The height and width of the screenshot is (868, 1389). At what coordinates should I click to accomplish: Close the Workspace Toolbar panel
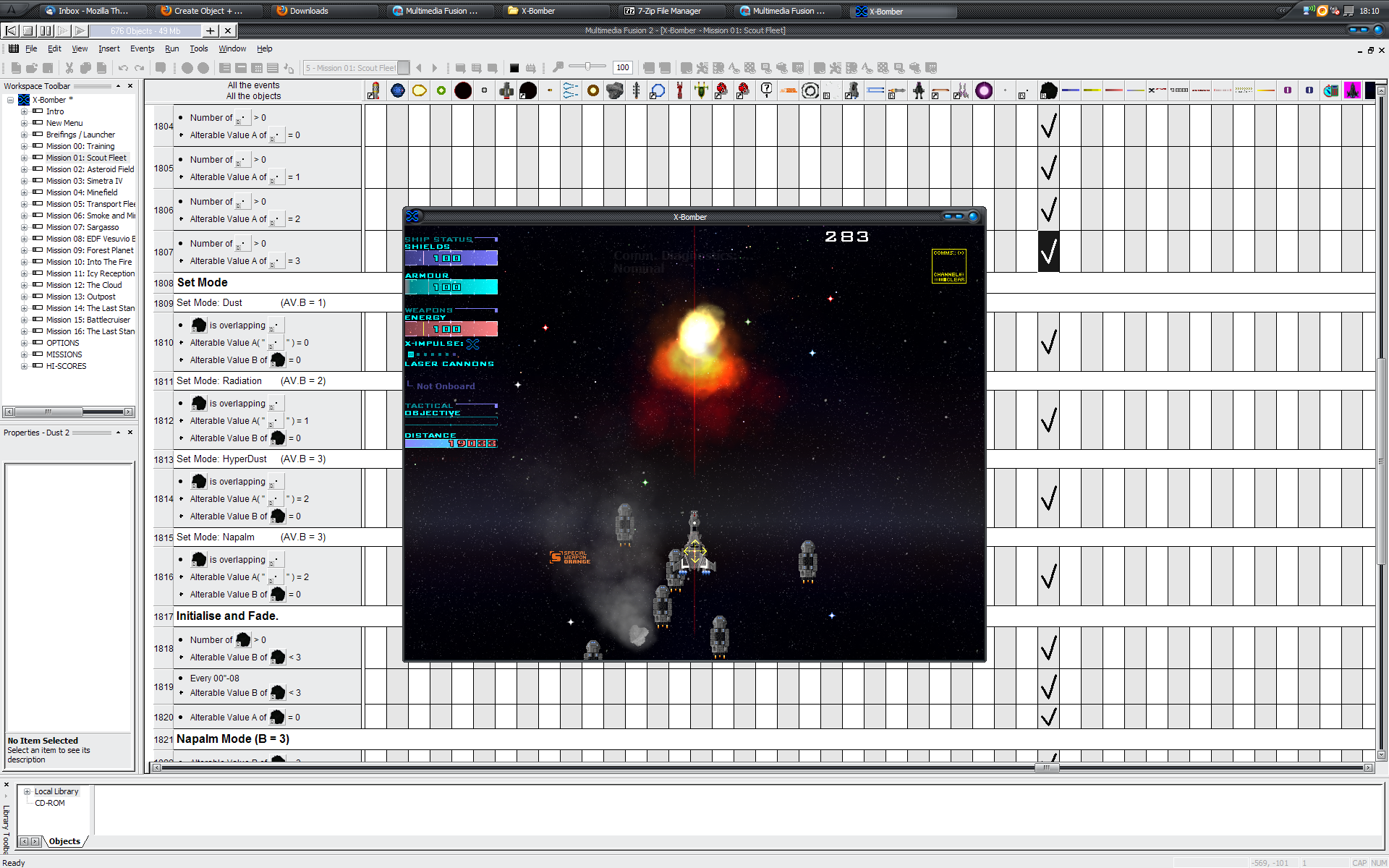tap(130, 86)
